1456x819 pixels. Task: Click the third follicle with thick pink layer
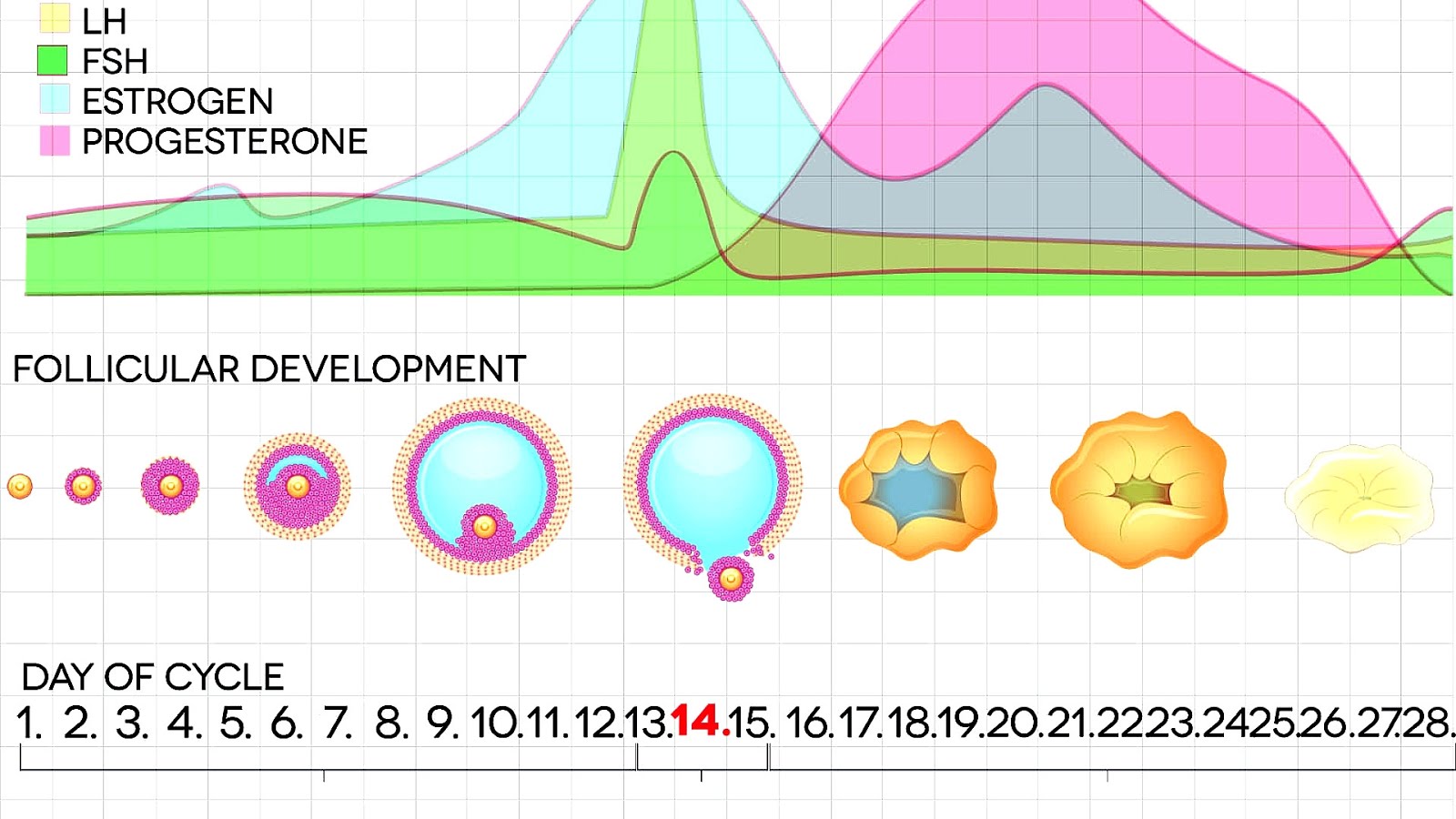[x=170, y=486]
